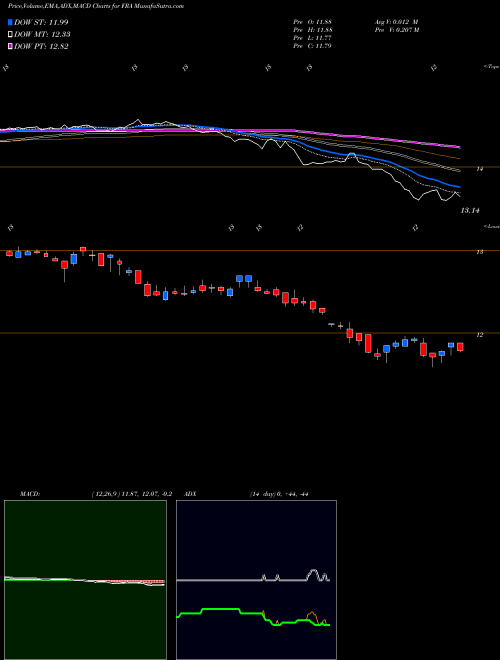Click the 'Pre L: 11.77' low value
Image resolution: width=500 pixels, height=660 pixels.
click(x=312, y=38)
